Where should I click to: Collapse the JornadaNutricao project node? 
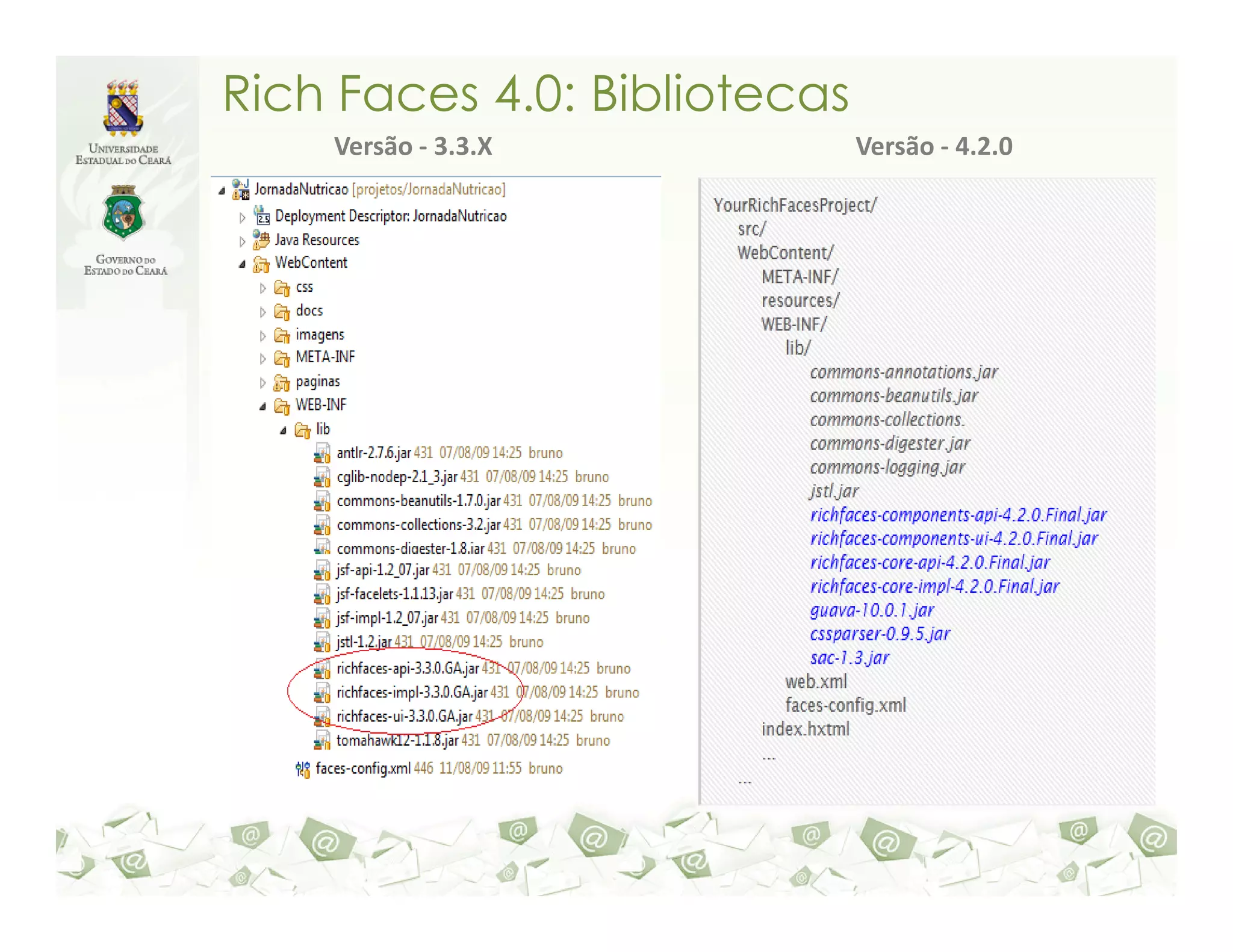[x=222, y=191]
